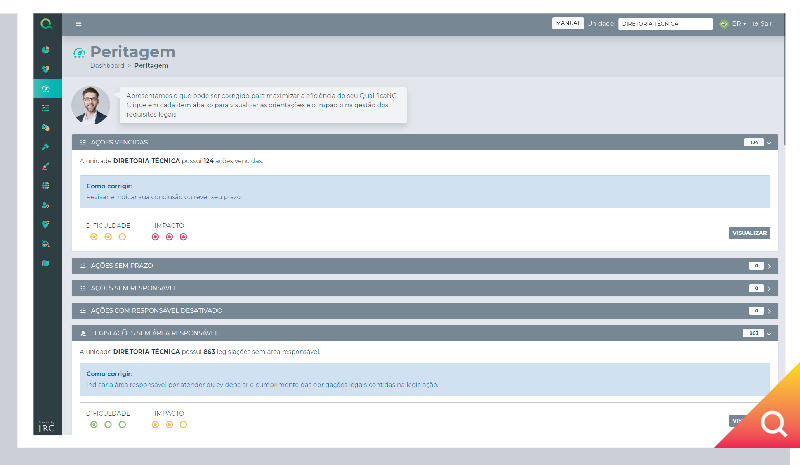Click the consultant profile photo
Image resolution: width=800 pixels, height=465 pixels.
point(91,103)
